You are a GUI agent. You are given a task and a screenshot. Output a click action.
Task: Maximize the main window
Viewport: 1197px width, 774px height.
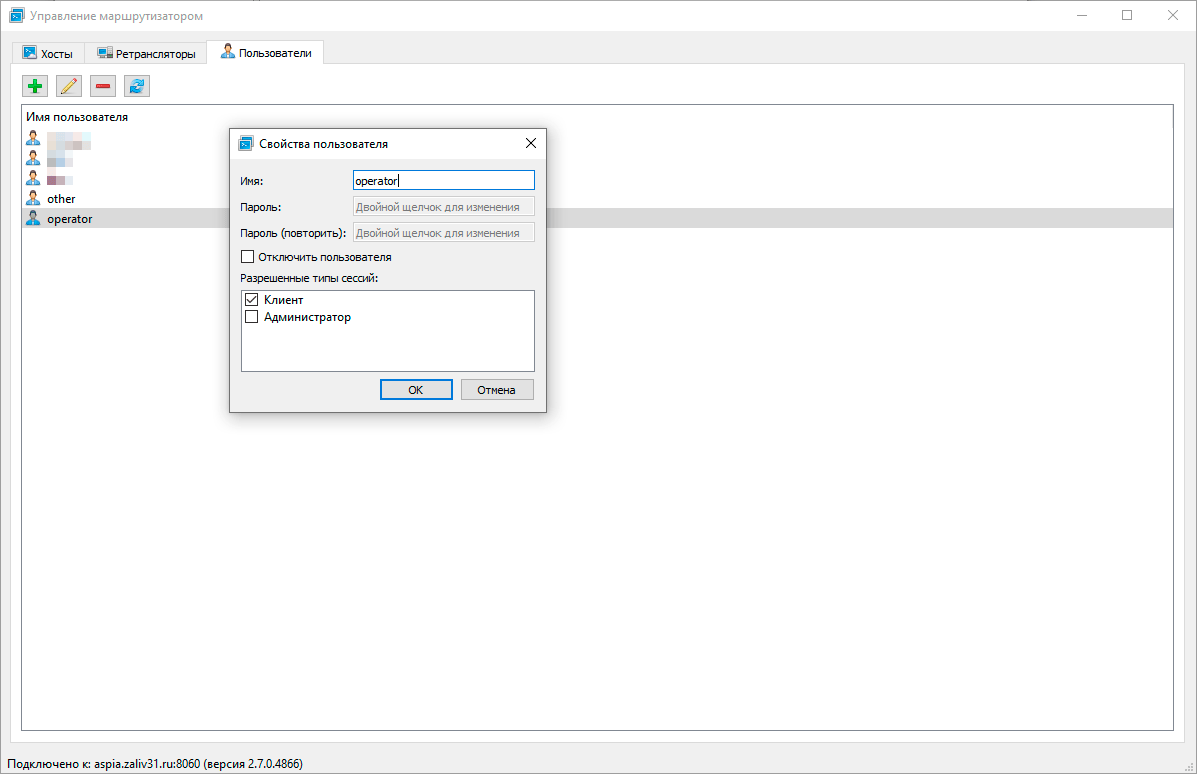1127,15
